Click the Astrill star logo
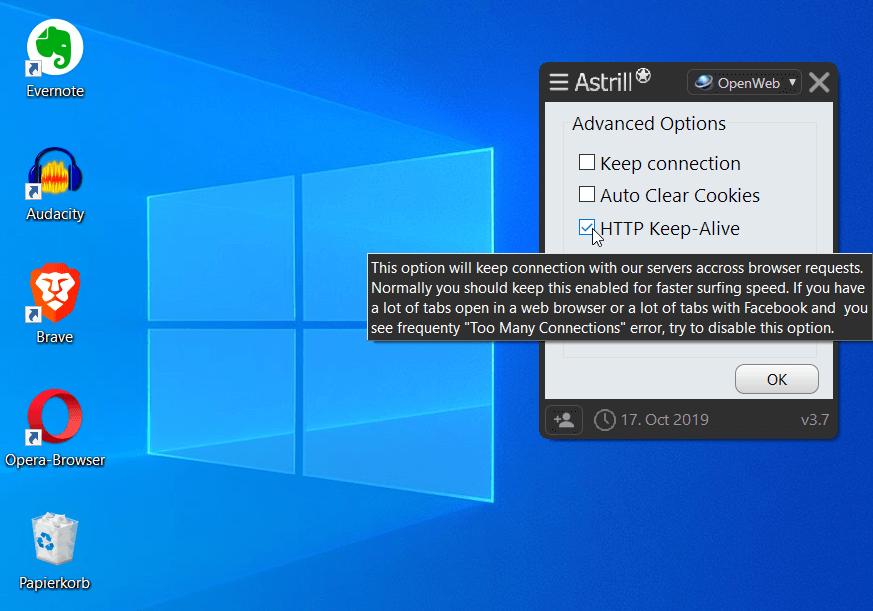This screenshot has height=611, width=873. point(643,75)
